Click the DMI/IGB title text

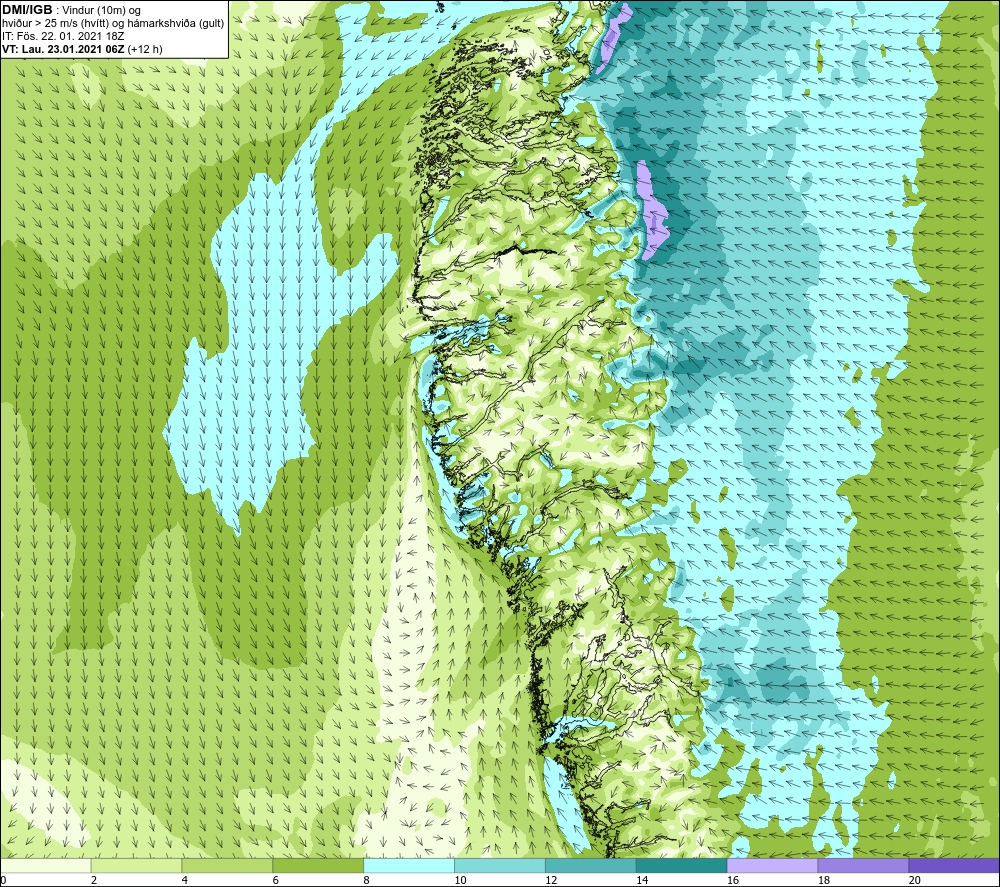pos(27,10)
